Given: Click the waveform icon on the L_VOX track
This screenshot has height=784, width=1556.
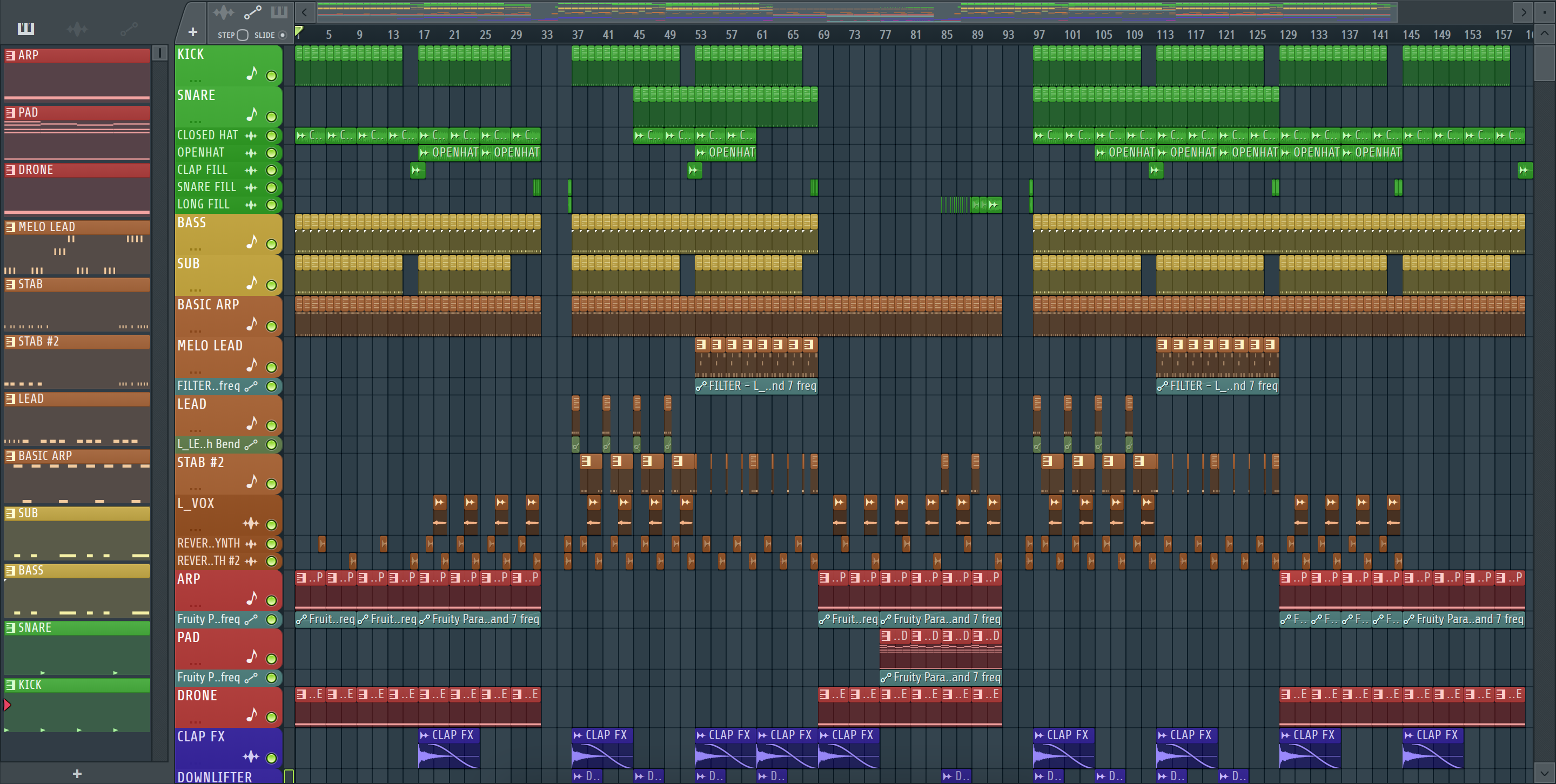Looking at the screenshot, I should coord(251,523).
